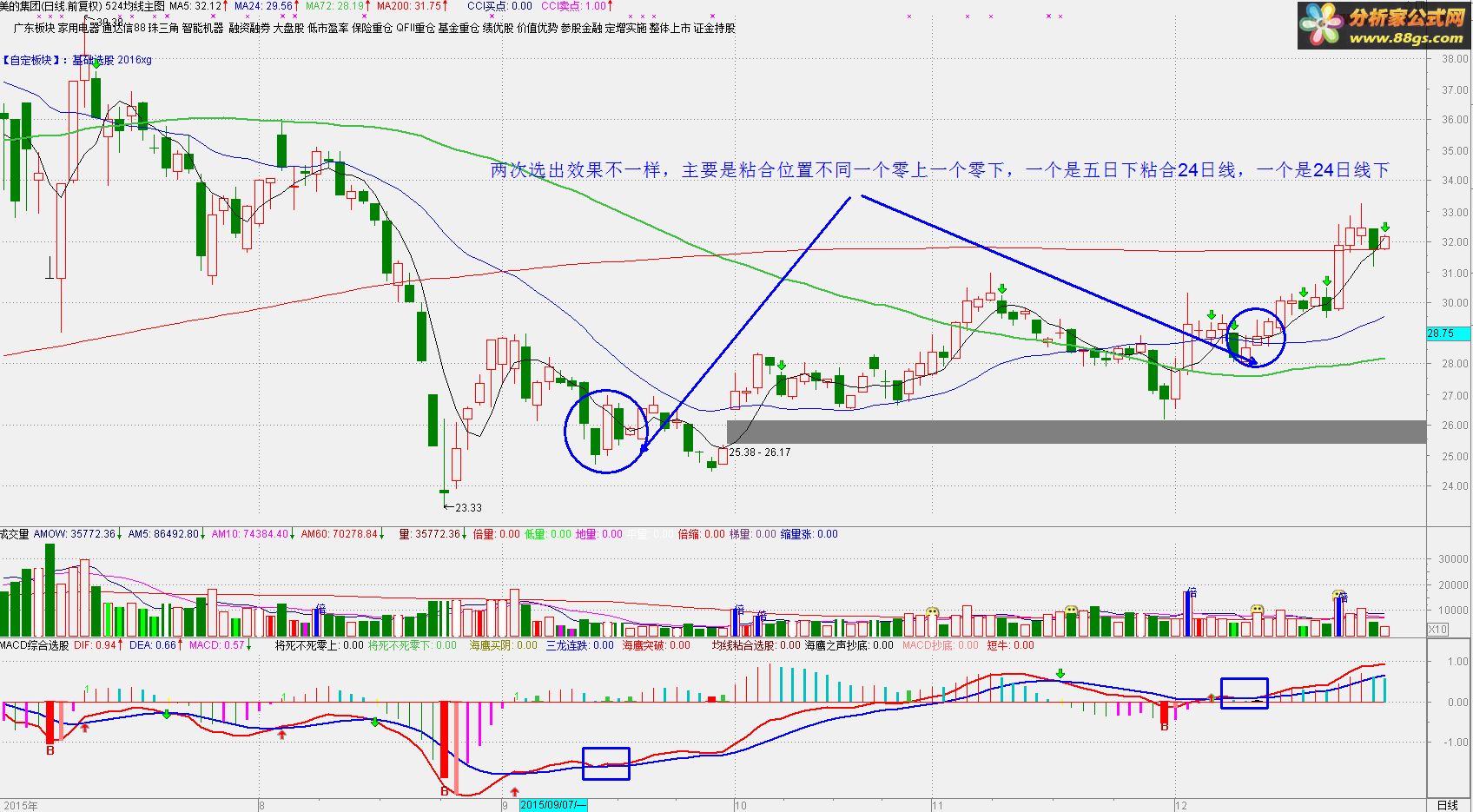Image resolution: width=1473 pixels, height=812 pixels.
Task: Open the 家用电器 sector tag
Action: click(x=78, y=28)
